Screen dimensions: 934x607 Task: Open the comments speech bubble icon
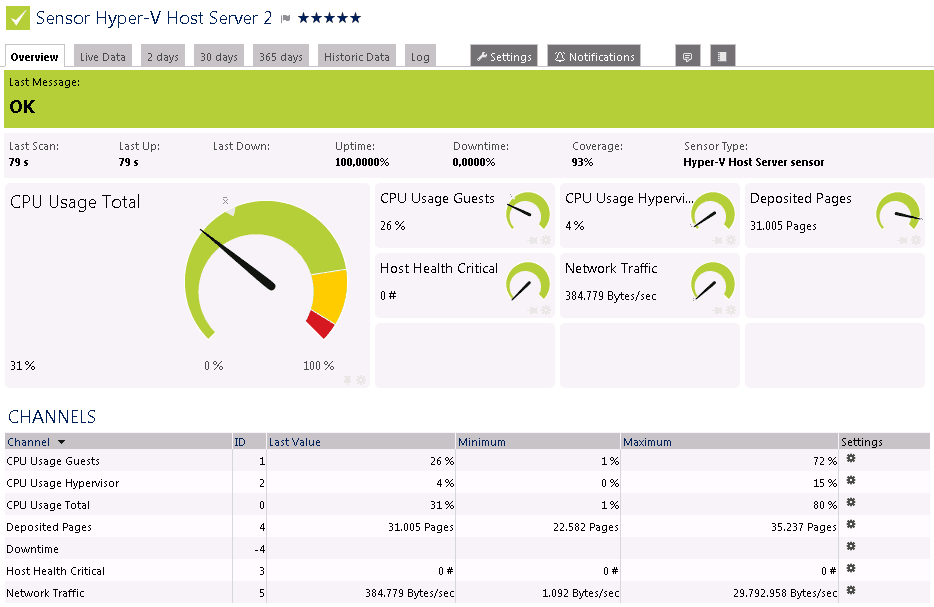[x=687, y=57]
